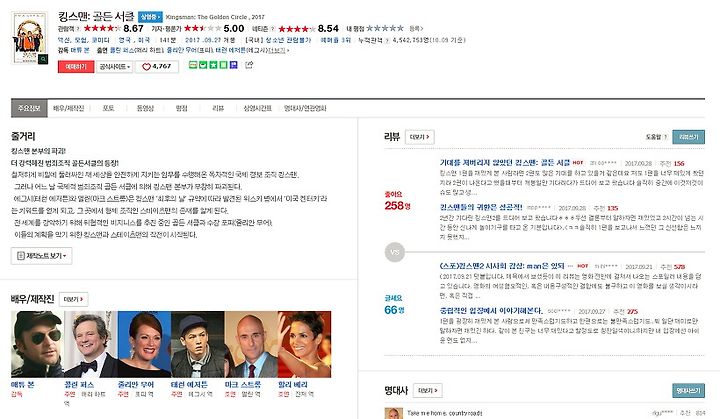Viewport: 720px width, 419px height.
Task: Switch to the 포토 tab
Action: tap(108, 108)
